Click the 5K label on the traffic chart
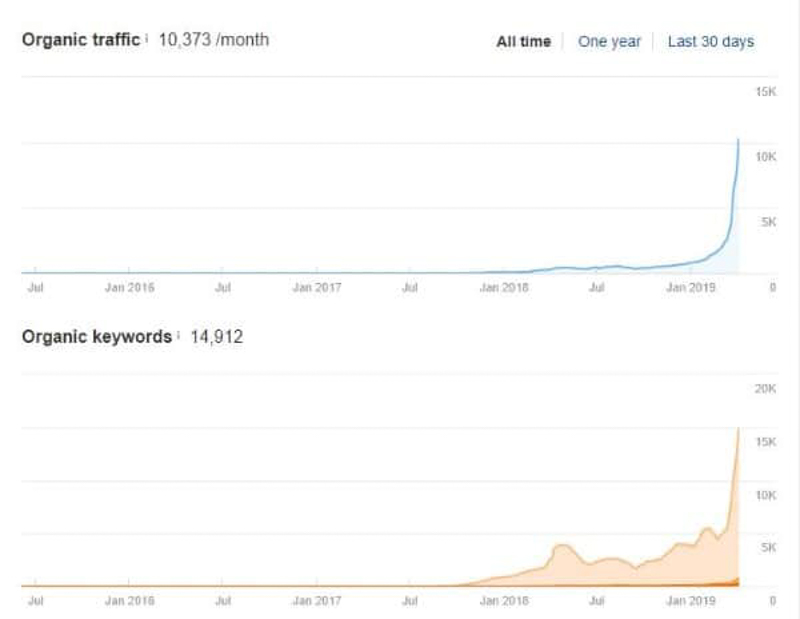This screenshot has width=800, height=619. [768, 222]
